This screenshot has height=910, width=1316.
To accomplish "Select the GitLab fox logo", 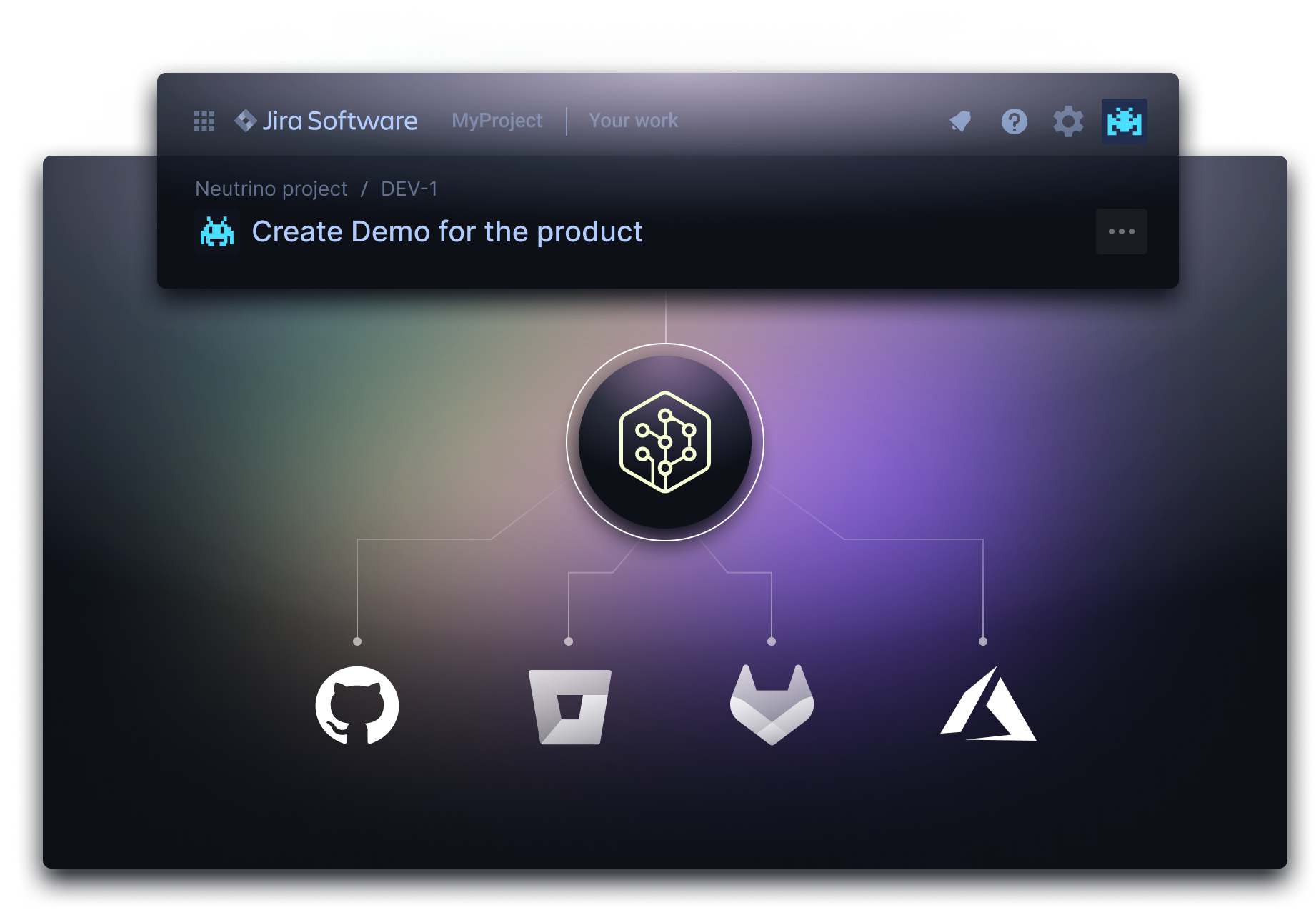I will [772, 704].
